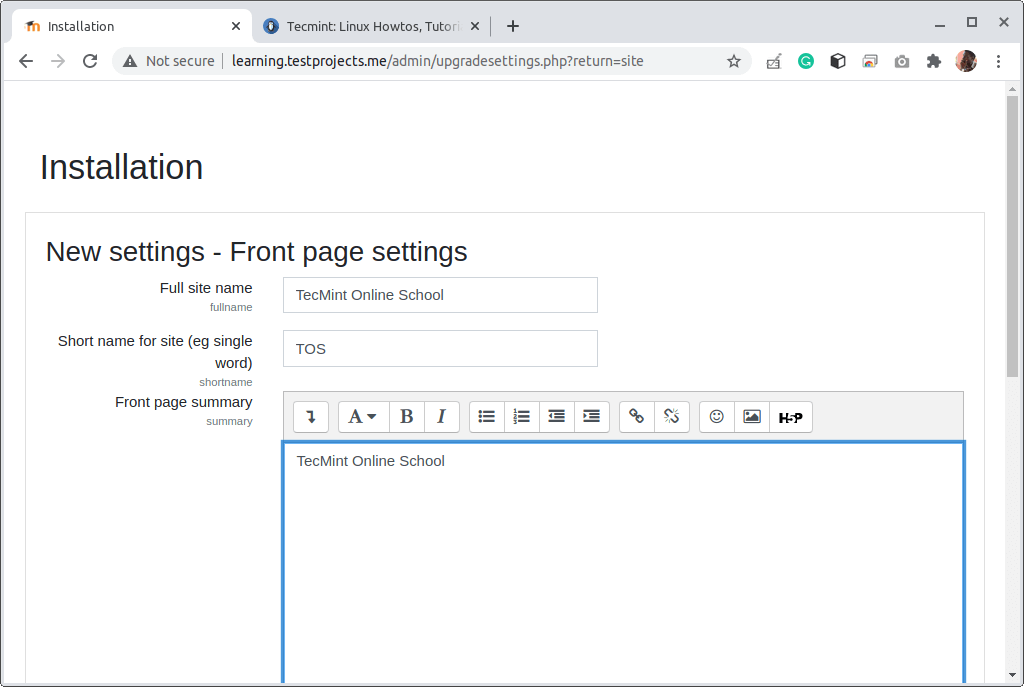Viewport: 1024px width, 687px height.
Task: Expand the editor toolbar toggle arrow
Action: [x=311, y=417]
